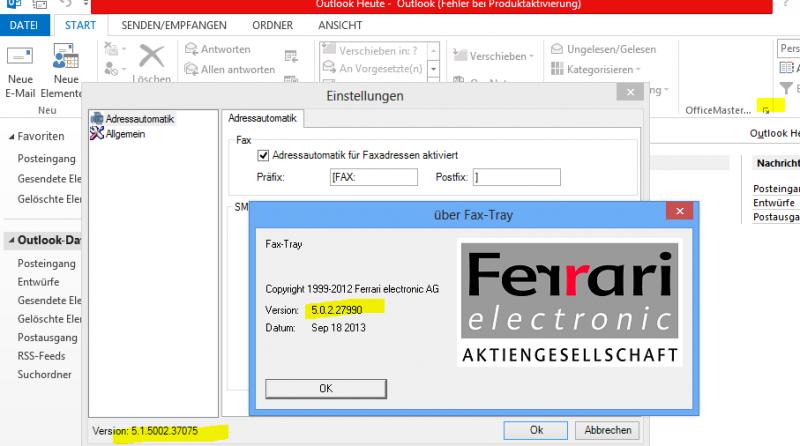Click the Neue E-Mail icon

pyautogui.click(x=20, y=56)
